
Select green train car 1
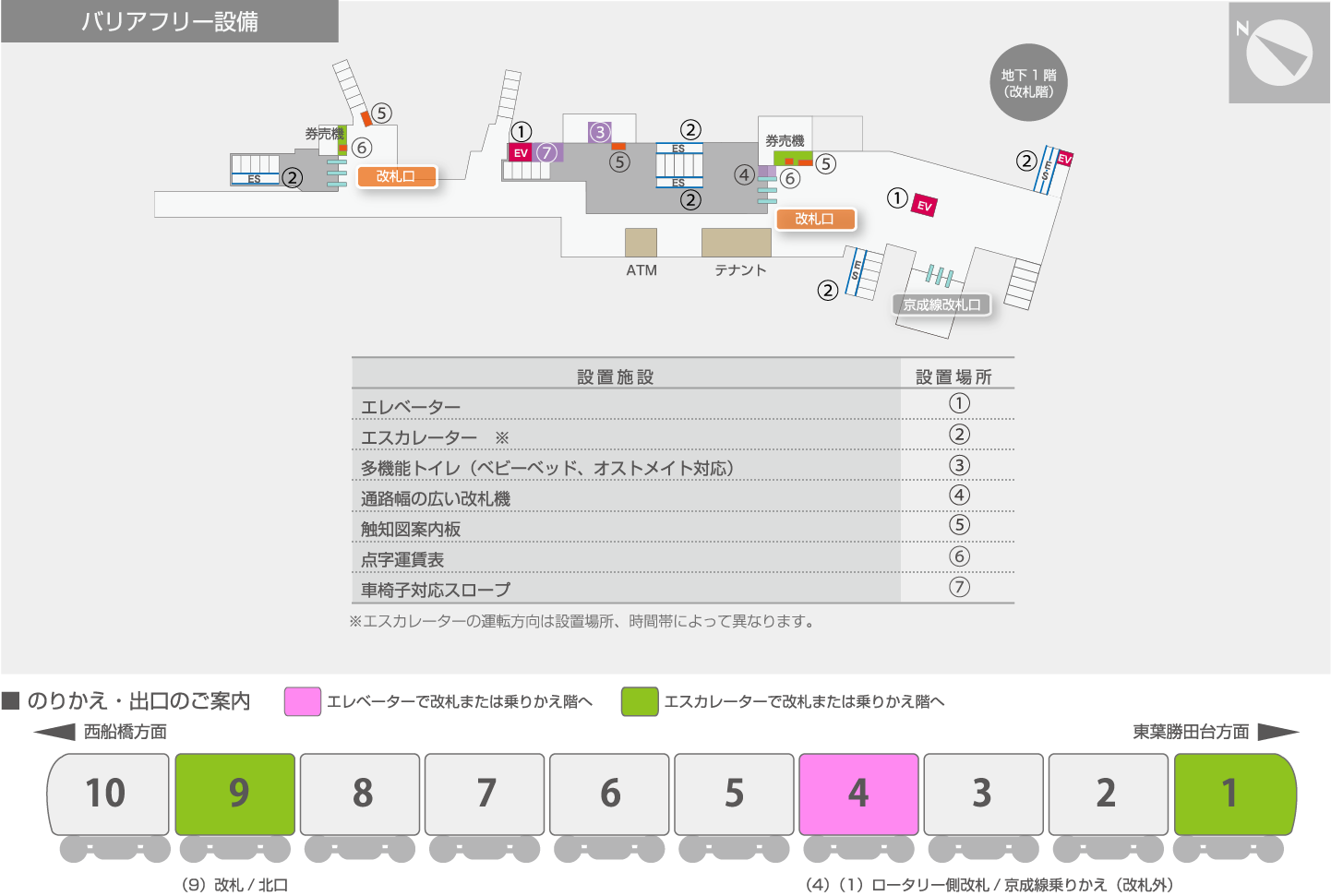(x=1235, y=794)
